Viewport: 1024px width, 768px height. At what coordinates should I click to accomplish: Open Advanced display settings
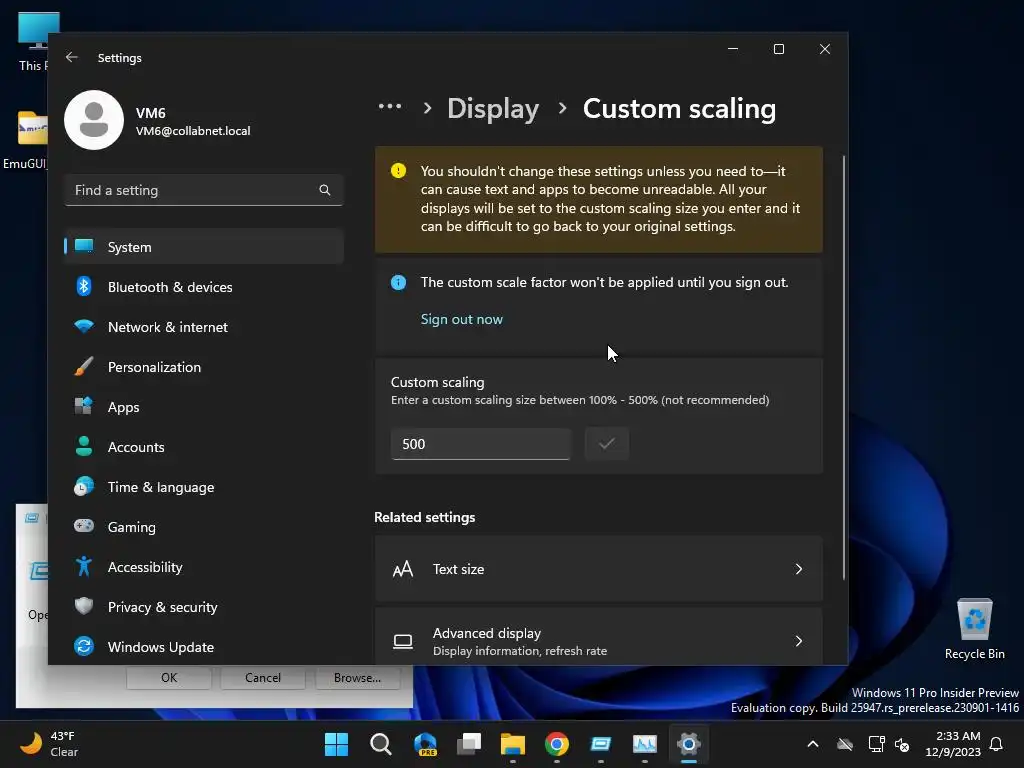[x=598, y=639]
